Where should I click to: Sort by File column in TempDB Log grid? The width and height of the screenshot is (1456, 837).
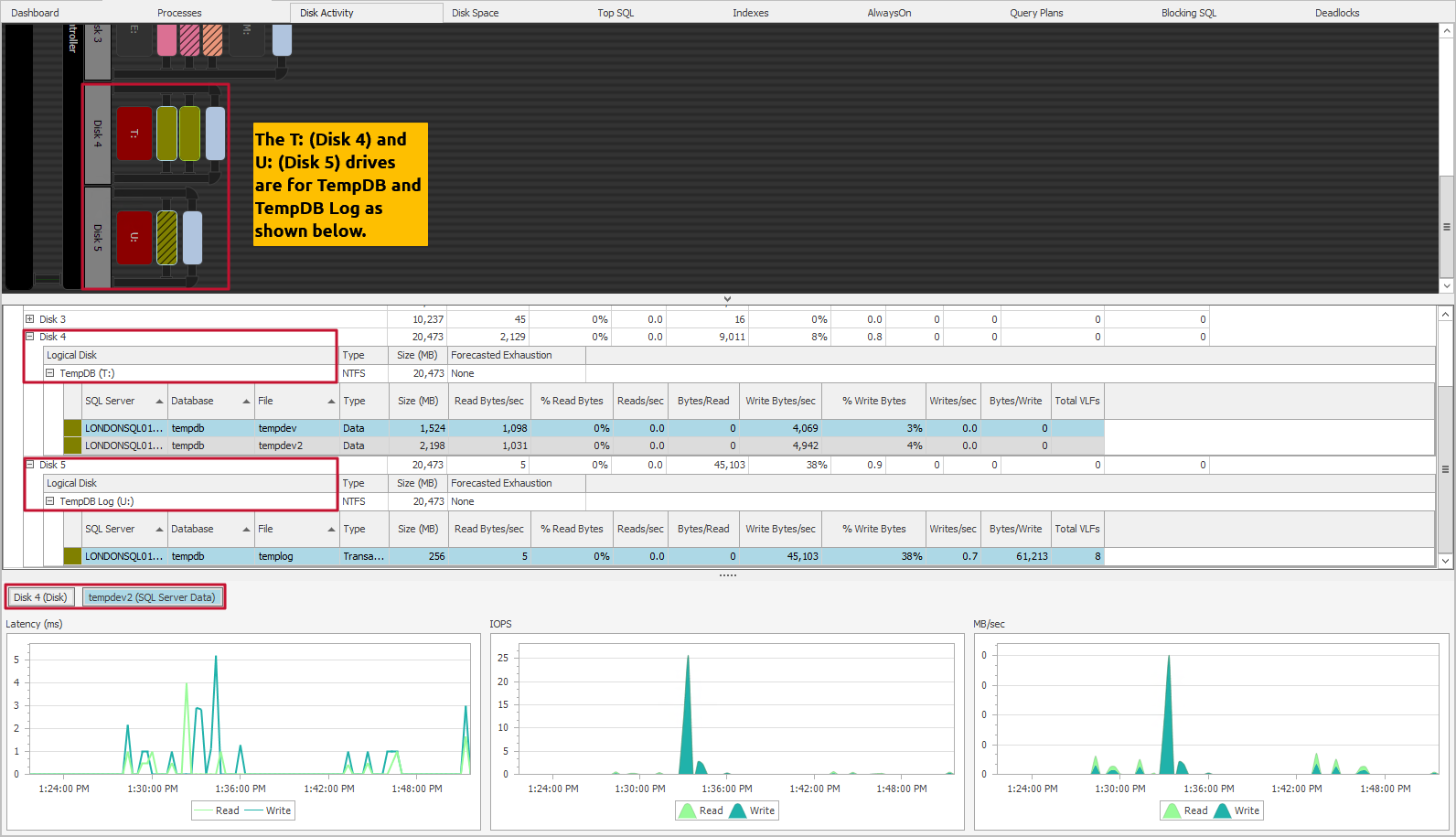pos(296,529)
